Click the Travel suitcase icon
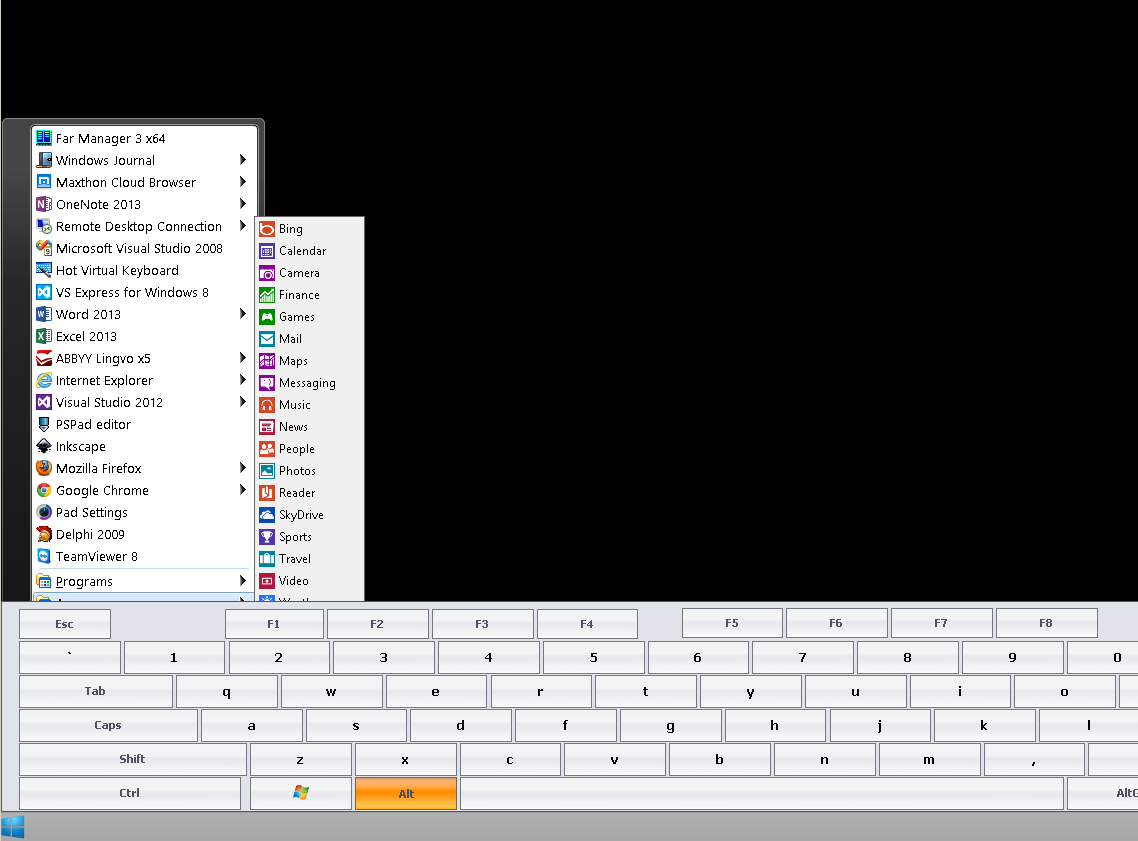 coord(267,559)
